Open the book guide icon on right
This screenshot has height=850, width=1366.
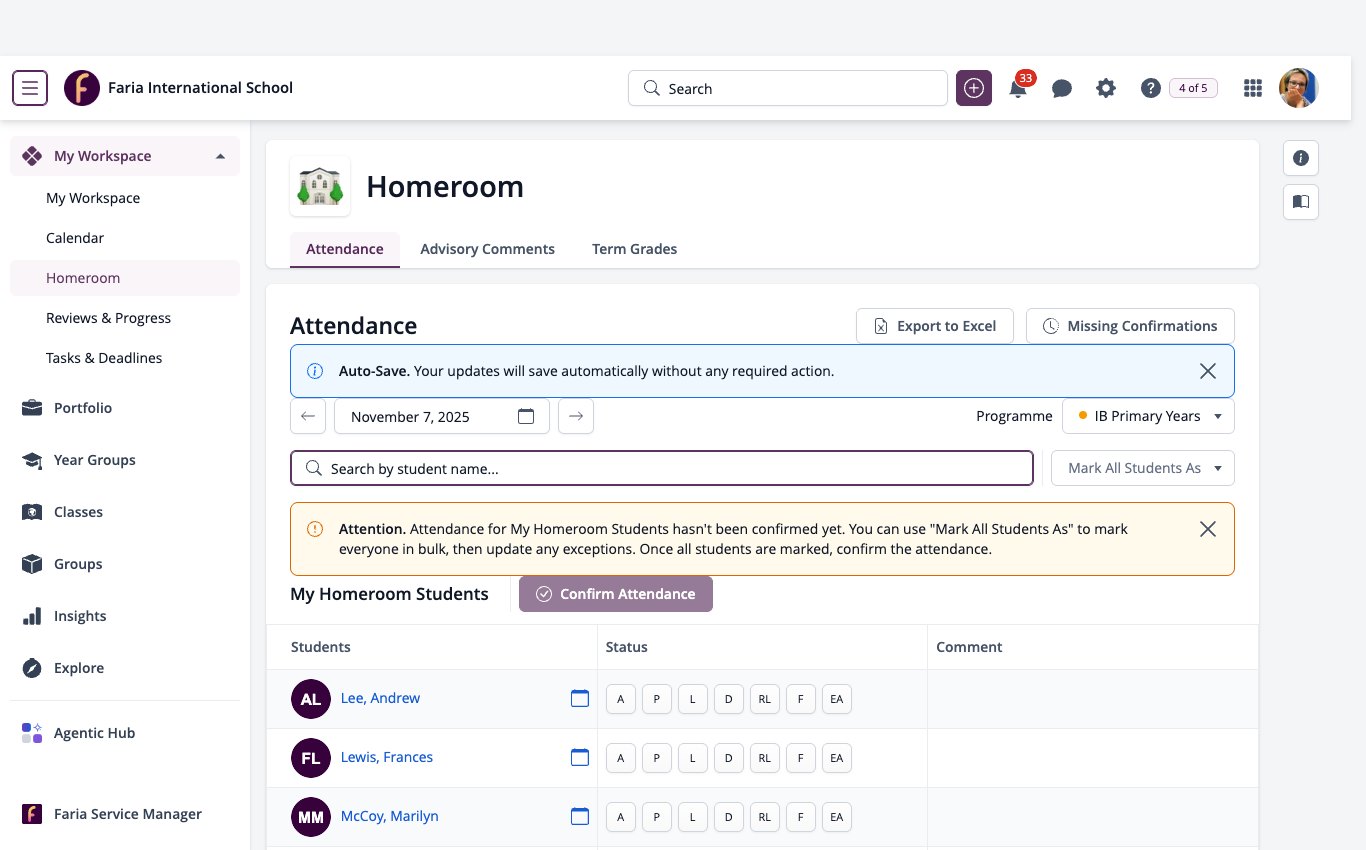point(1301,202)
